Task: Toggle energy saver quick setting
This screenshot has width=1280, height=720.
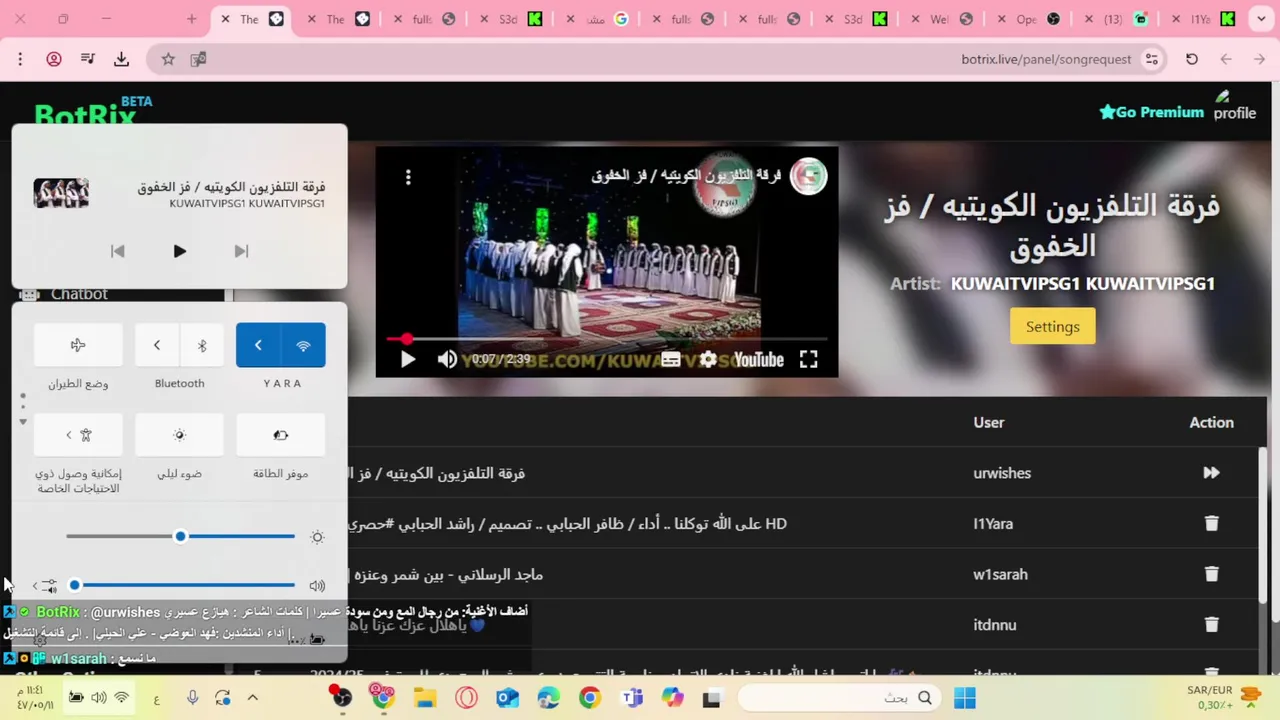Action: (x=281, y=435)
